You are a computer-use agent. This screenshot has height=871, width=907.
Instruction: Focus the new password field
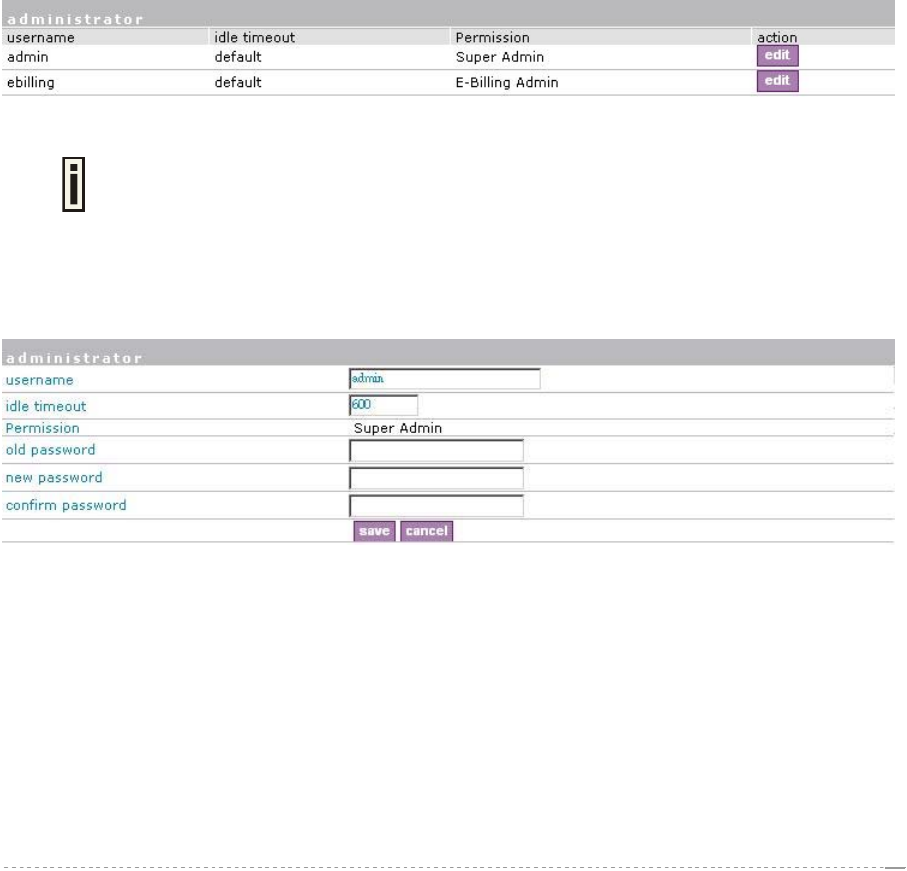436,478
